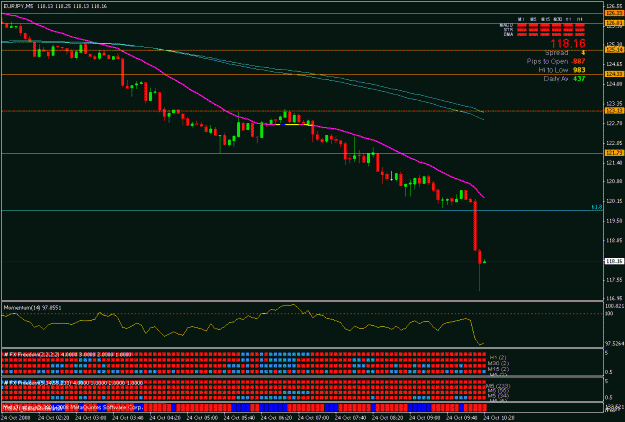Click the green Daily Av value 437

tap(579, 79)
